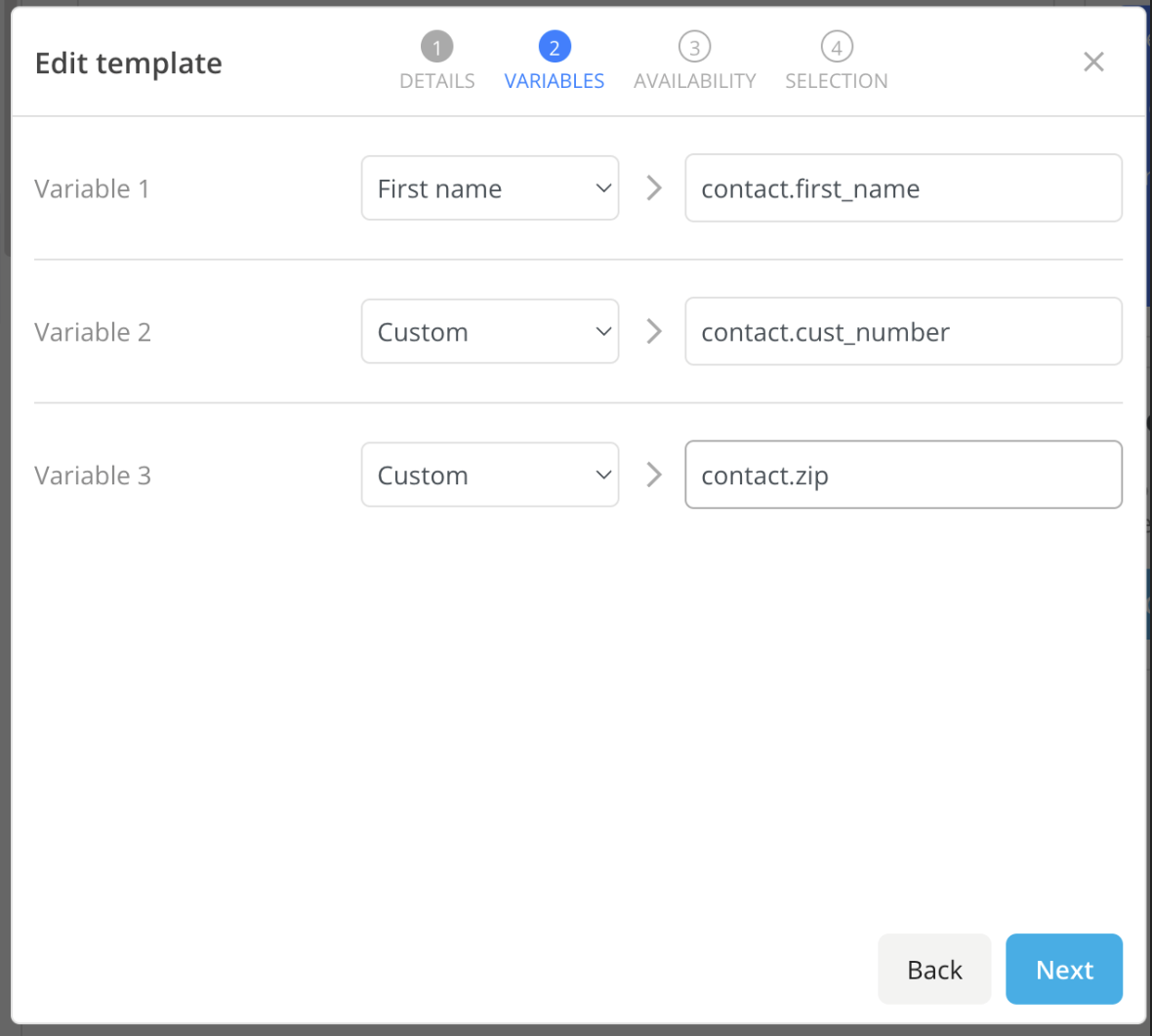Screen dimensions: 1152x1036
Task: Click the step 3 circle icon
Action: pyautogui.click(x=694, y=47)
